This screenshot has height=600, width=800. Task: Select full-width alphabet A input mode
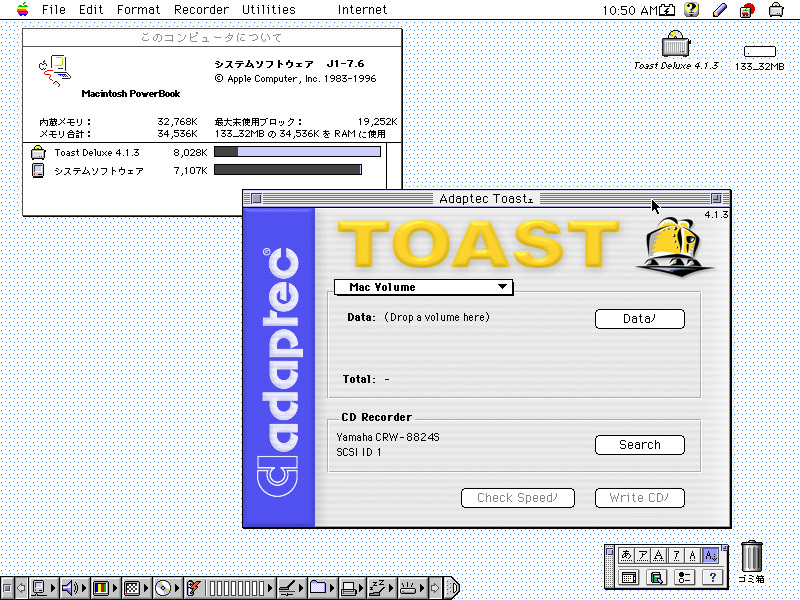point(659,555)
